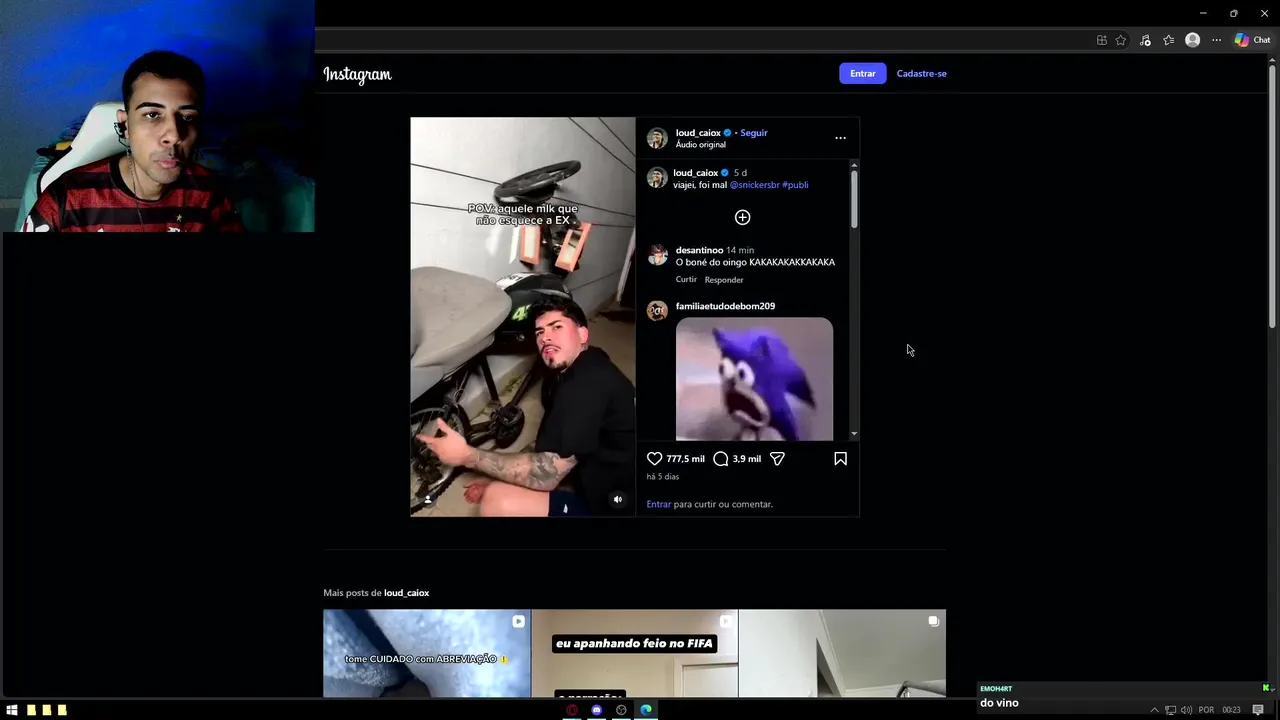The width and height of the screenshot is (1280, 720).
Task: Click the 'há 5 dias' timestamp
Action: tap(662, 477)
